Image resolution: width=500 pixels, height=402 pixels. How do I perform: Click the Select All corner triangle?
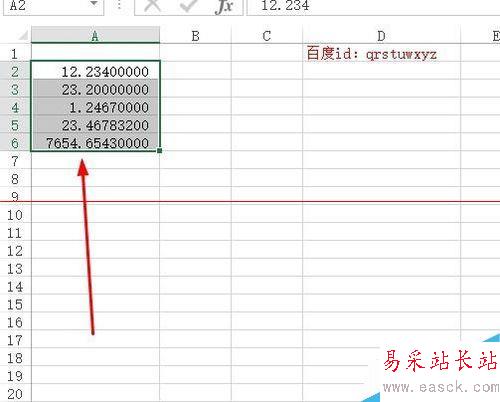click(23, 35)
